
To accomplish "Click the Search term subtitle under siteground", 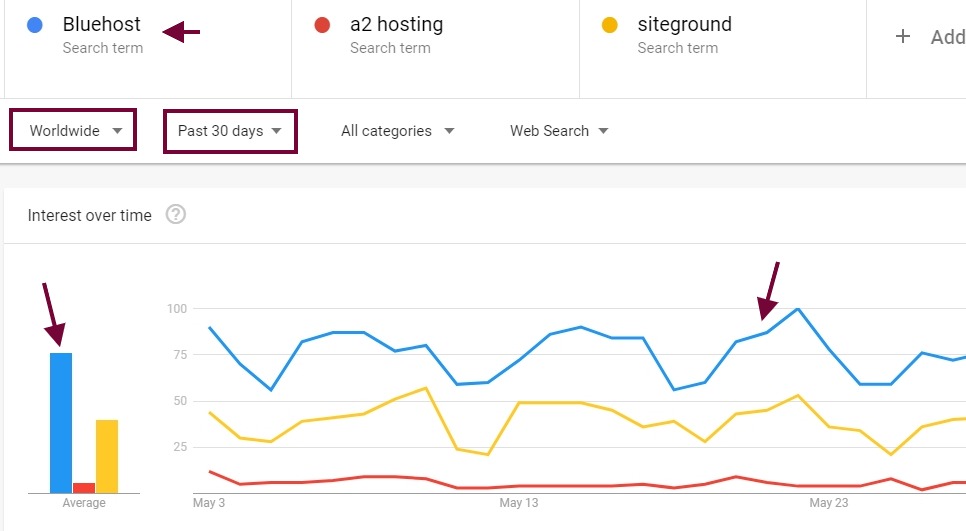I will (x=678, y=48).
